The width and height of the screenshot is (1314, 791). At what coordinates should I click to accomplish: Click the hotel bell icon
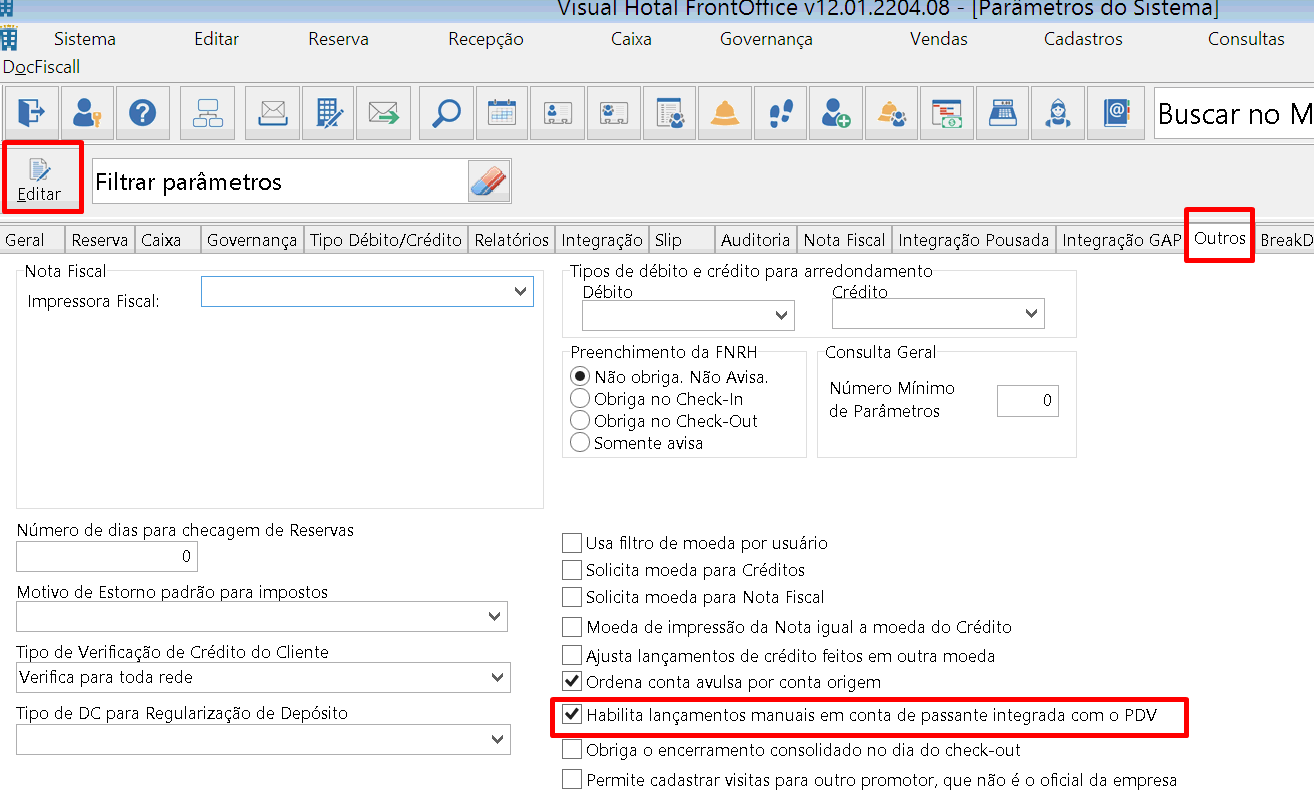tap(724, 113)
